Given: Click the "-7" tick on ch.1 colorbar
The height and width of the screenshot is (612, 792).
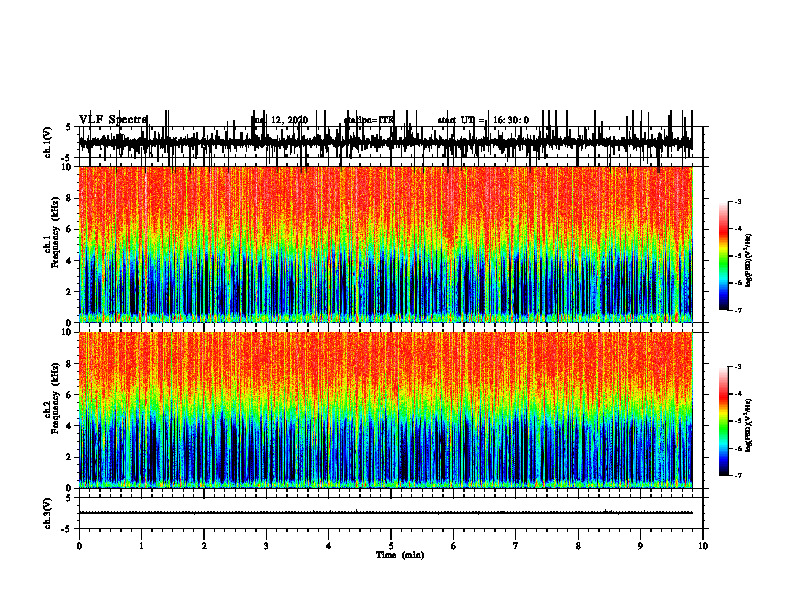Looking at the screenshot, I should 737,310.
